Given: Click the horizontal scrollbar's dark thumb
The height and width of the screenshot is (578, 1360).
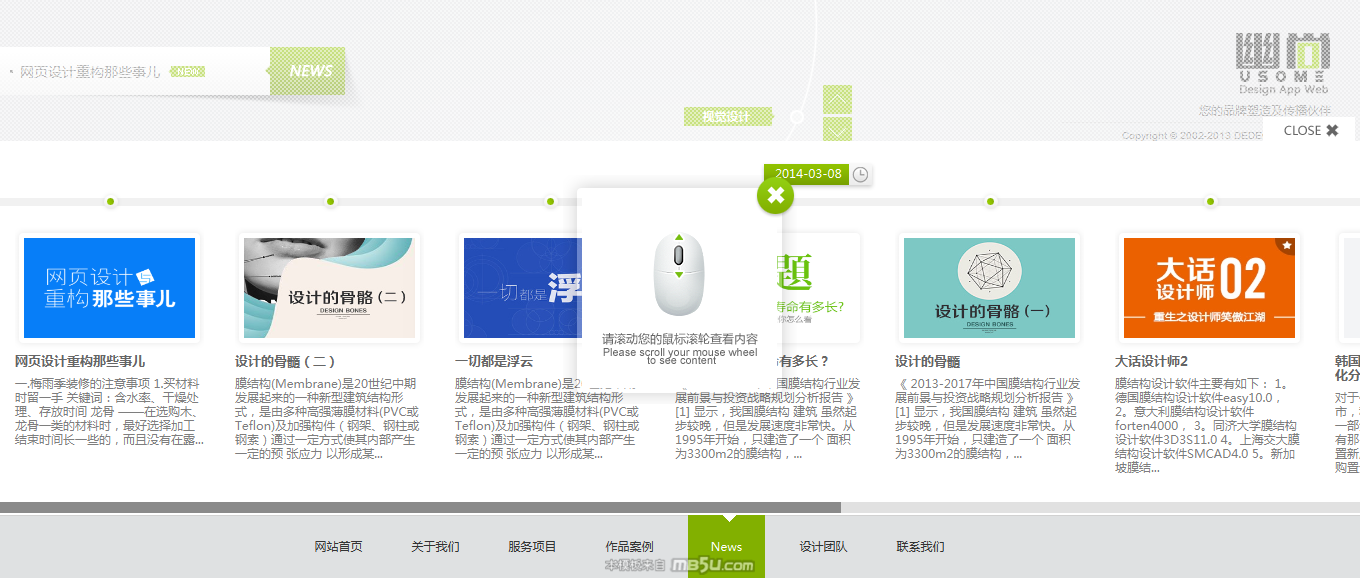Looking at the screenshot, I should click(420, 507).
